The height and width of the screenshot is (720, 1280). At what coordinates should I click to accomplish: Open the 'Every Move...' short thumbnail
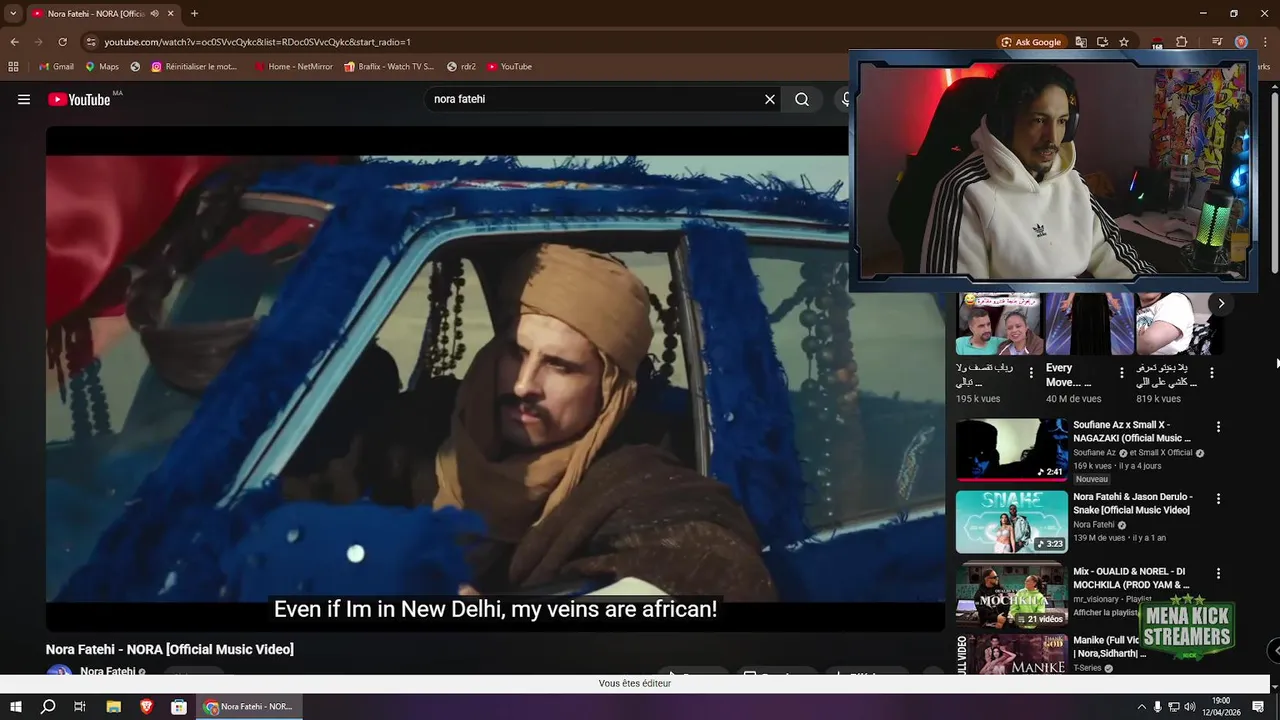tap(1089, 324)
